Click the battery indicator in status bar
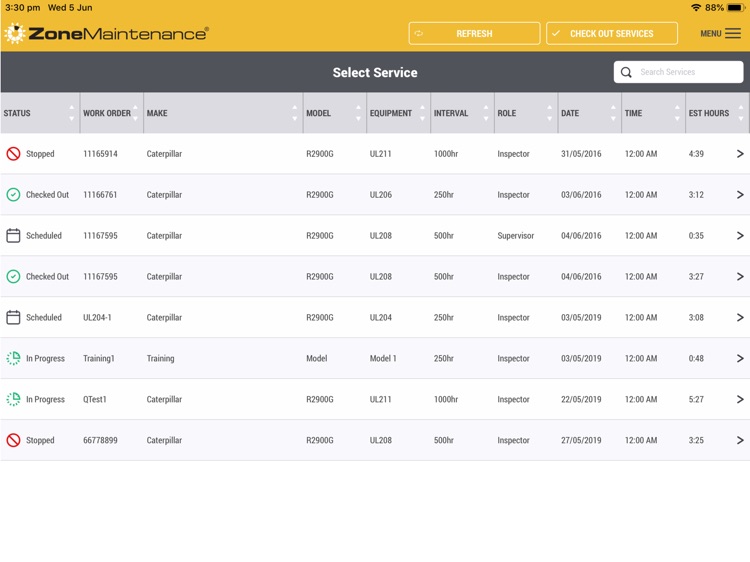Viewport: 750px width, 562px height. pos(736,8)
